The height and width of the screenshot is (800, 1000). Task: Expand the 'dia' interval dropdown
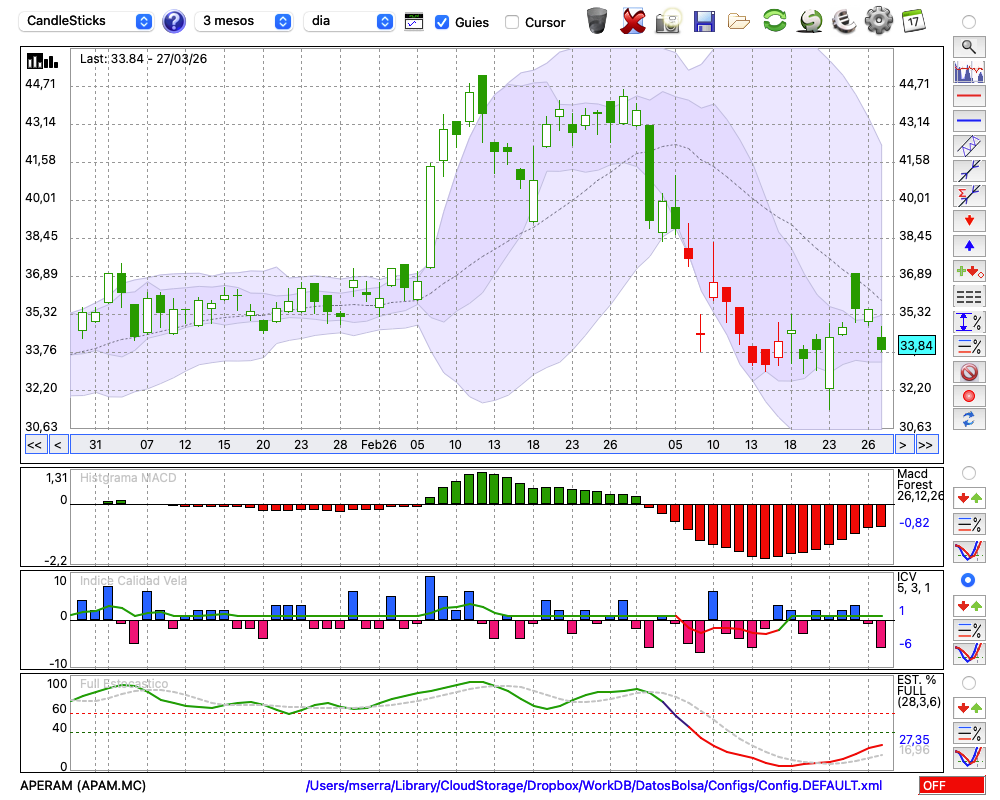(x=350, y=21)
